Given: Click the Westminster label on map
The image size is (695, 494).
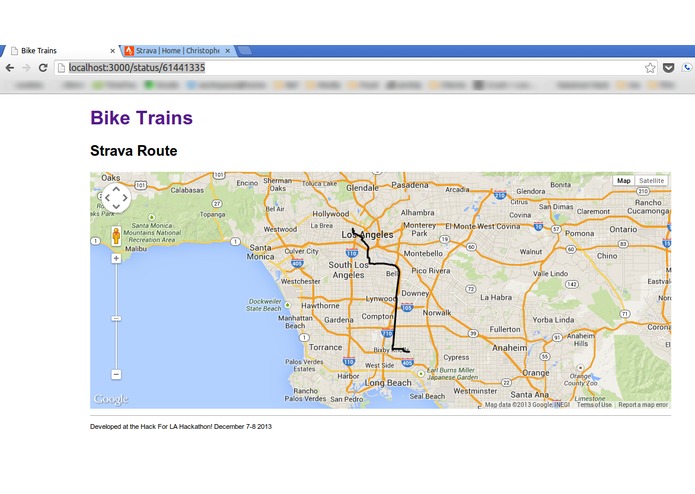Looking at the screenshot, I should coord(475,391).
